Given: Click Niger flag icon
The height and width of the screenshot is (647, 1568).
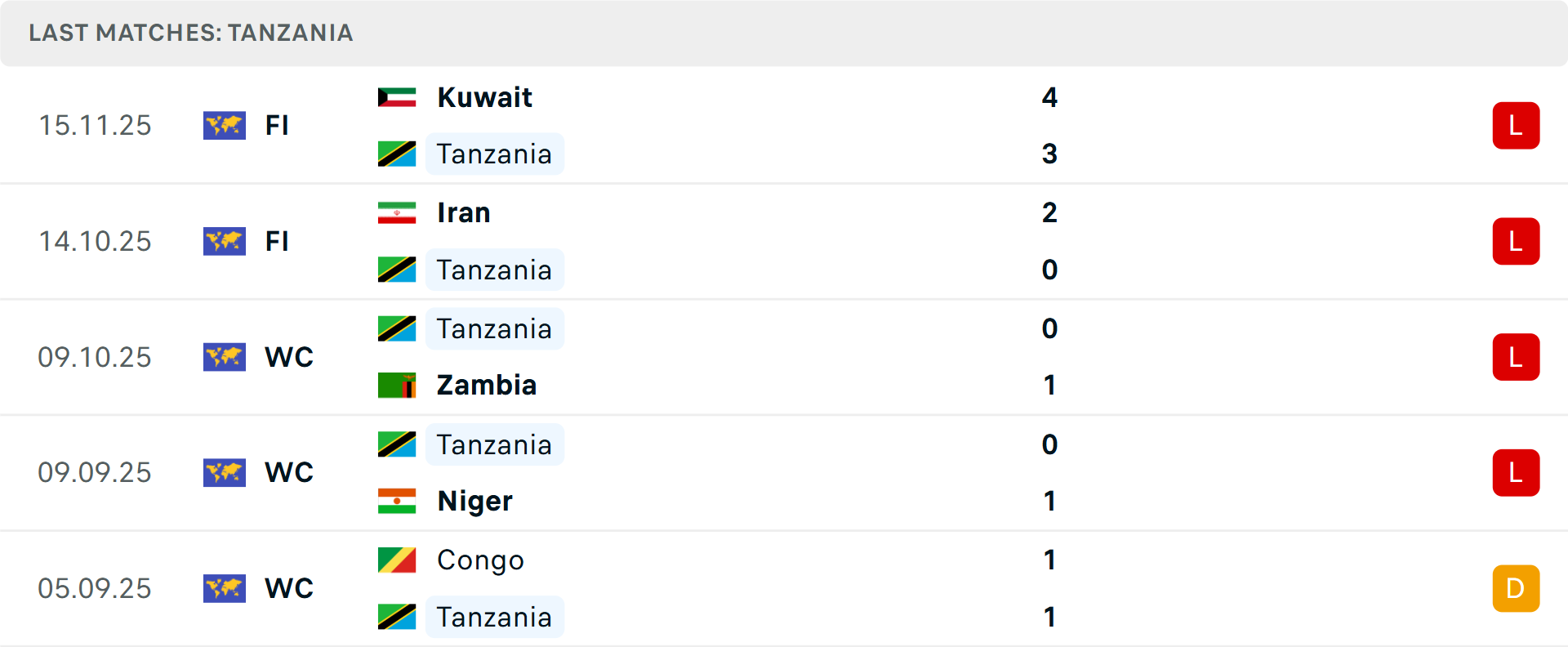Looking at the screenshot, I should click(397, 501).
